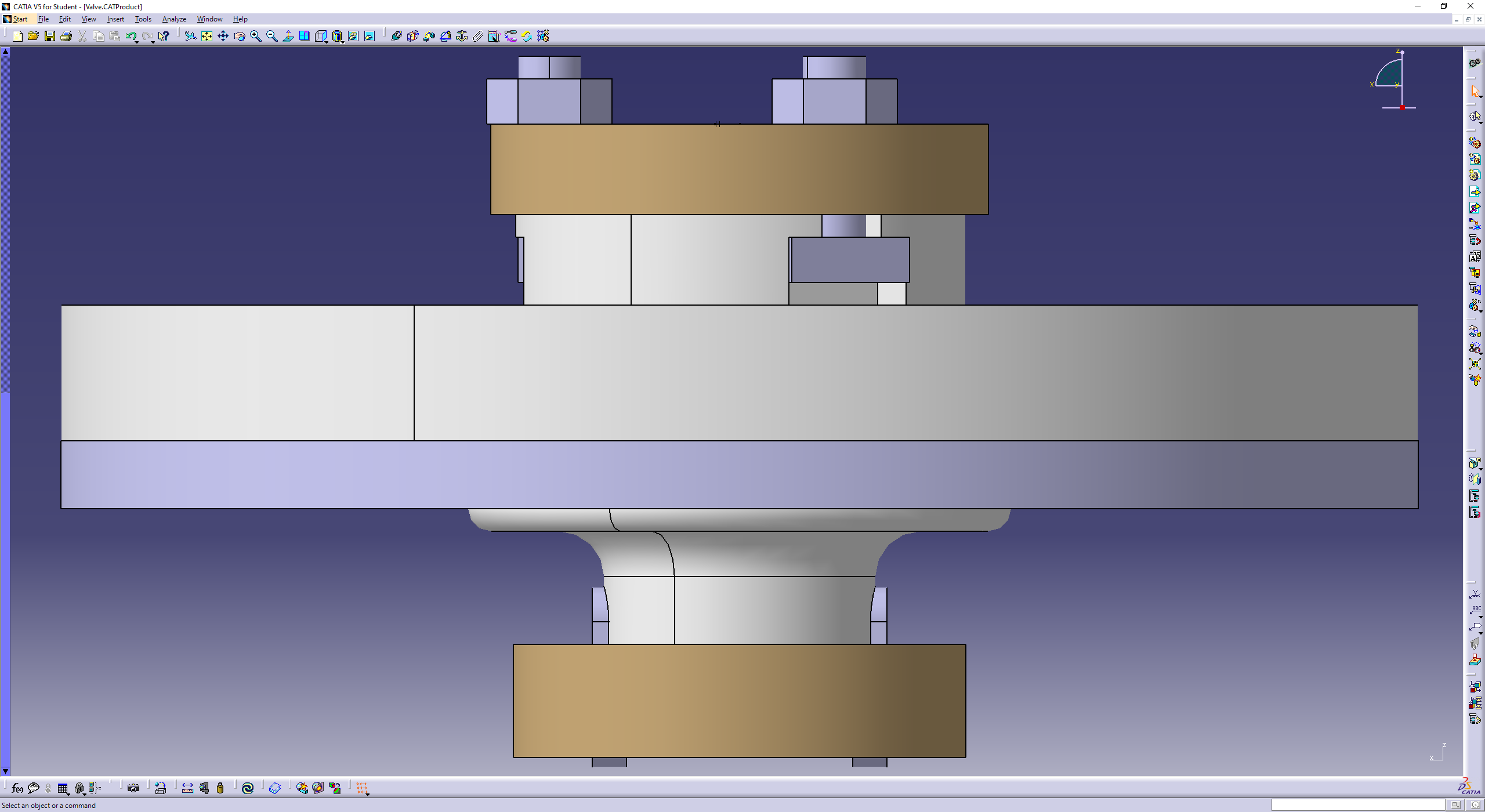
Task: Toggle Swap visible space
Action: 370,37
